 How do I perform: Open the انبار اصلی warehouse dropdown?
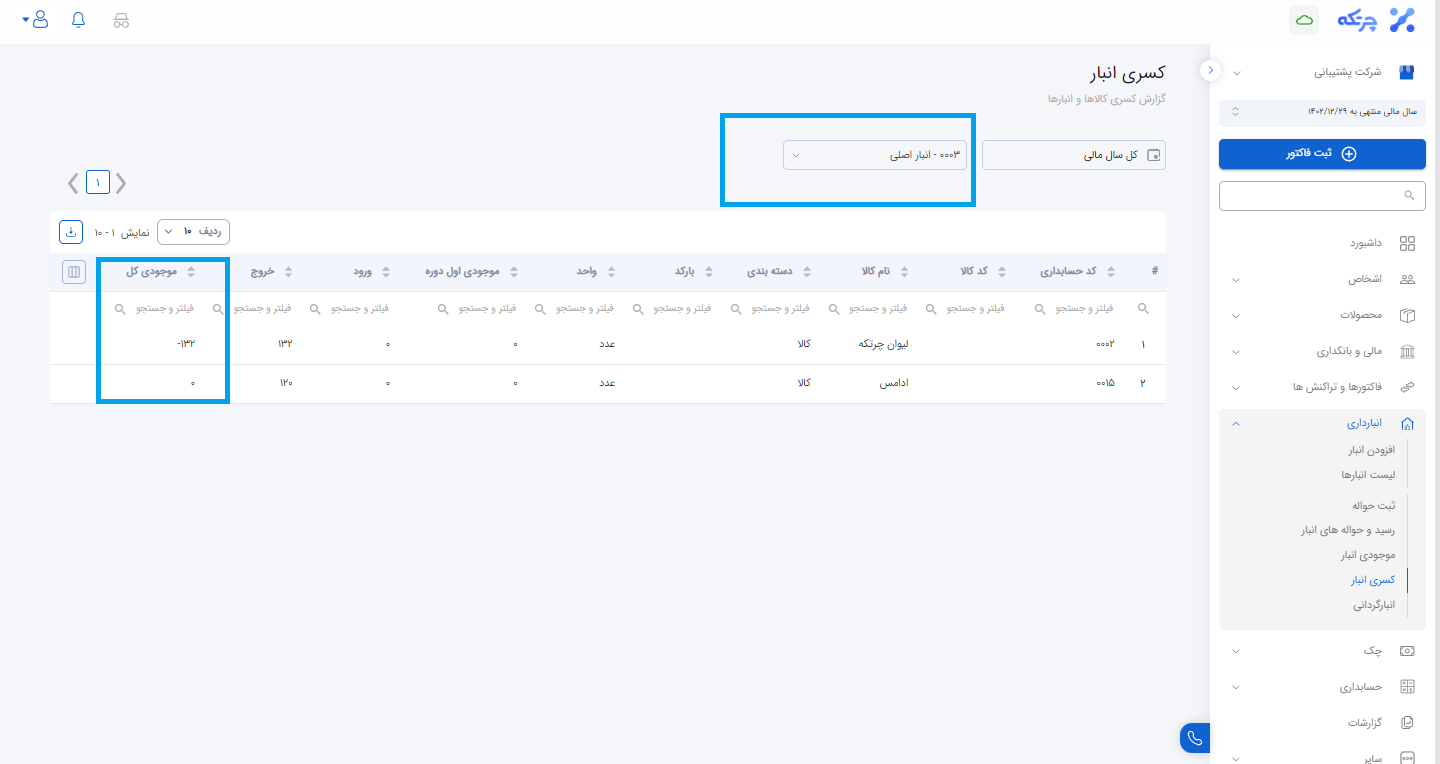(x=875, y=155)
